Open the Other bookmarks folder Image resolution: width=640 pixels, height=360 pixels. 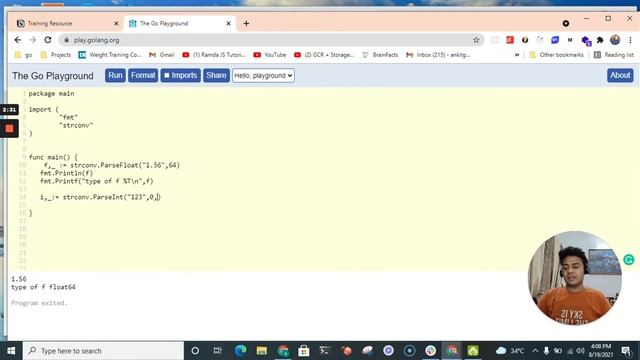tap(556, 55)
